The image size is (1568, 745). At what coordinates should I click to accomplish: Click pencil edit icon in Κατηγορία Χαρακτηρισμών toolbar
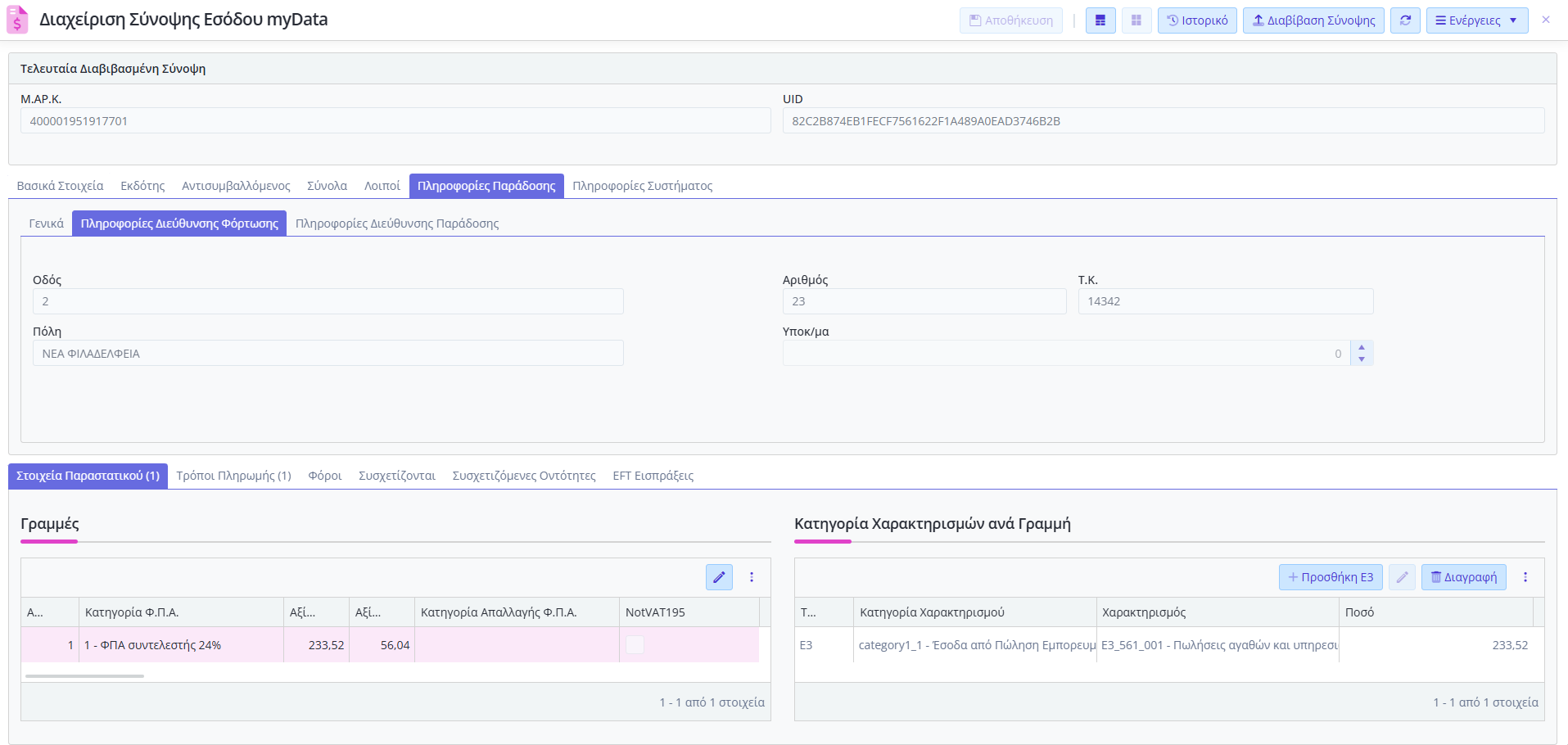[x=1402, y=577]
